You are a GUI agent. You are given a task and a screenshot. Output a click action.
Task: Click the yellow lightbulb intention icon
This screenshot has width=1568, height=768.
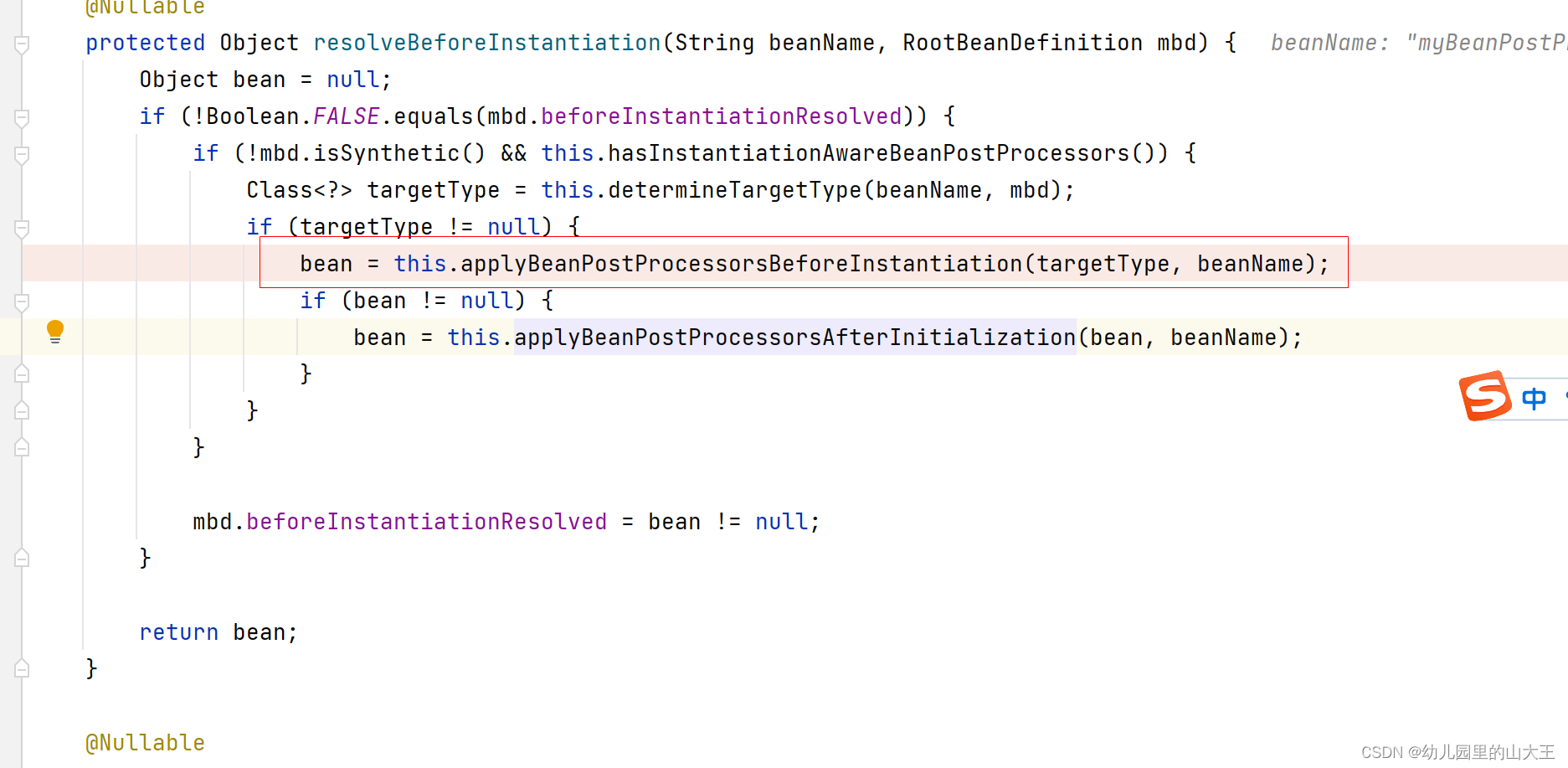[x=54, y=332]
